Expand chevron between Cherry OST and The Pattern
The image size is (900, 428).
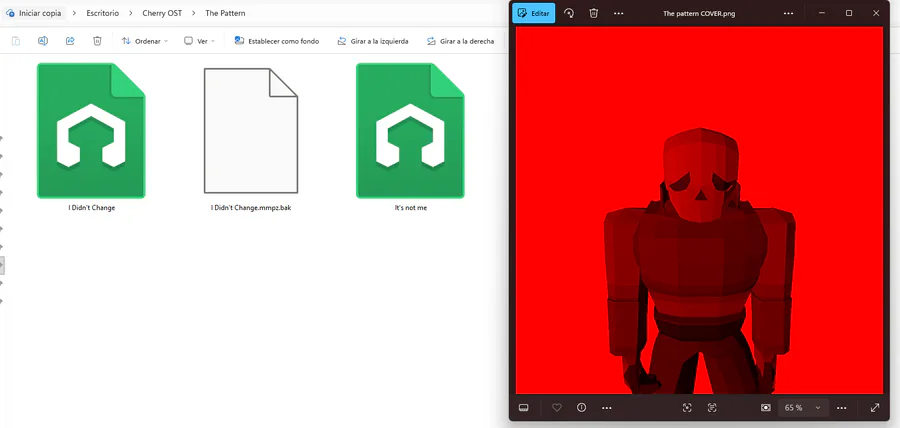point(193,13)
